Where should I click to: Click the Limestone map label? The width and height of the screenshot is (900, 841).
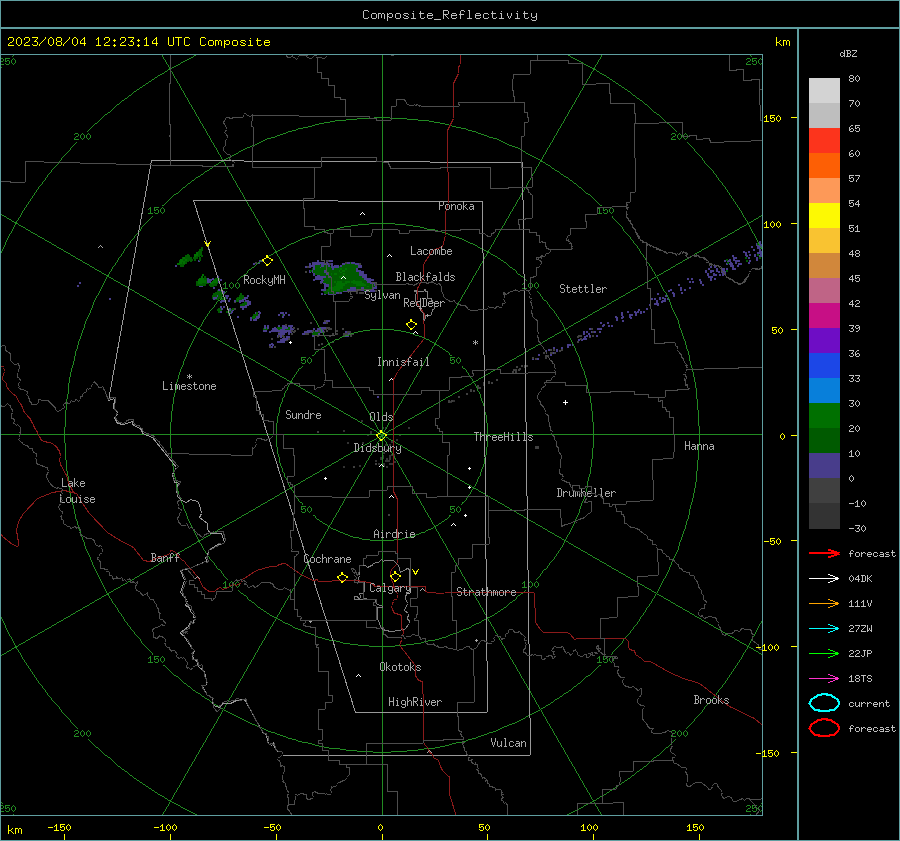point(189,386)
